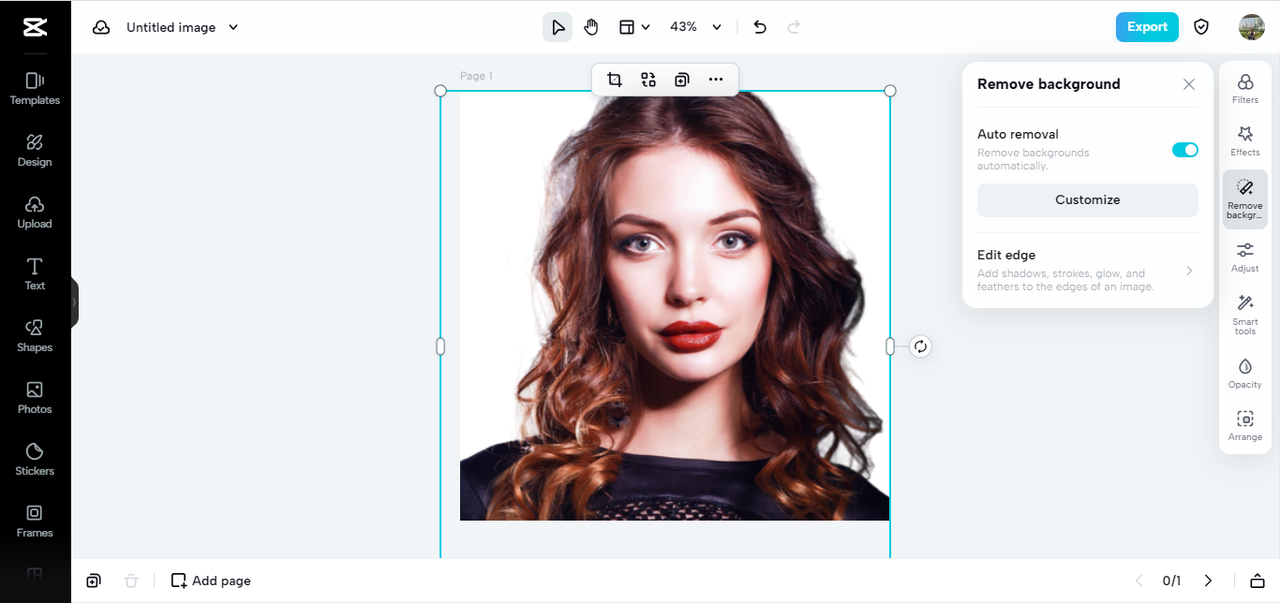Screen dimensions: 1280x603
Task: Click the duplicate icon in floating toolbar
Action: click(x=682, y=80)
